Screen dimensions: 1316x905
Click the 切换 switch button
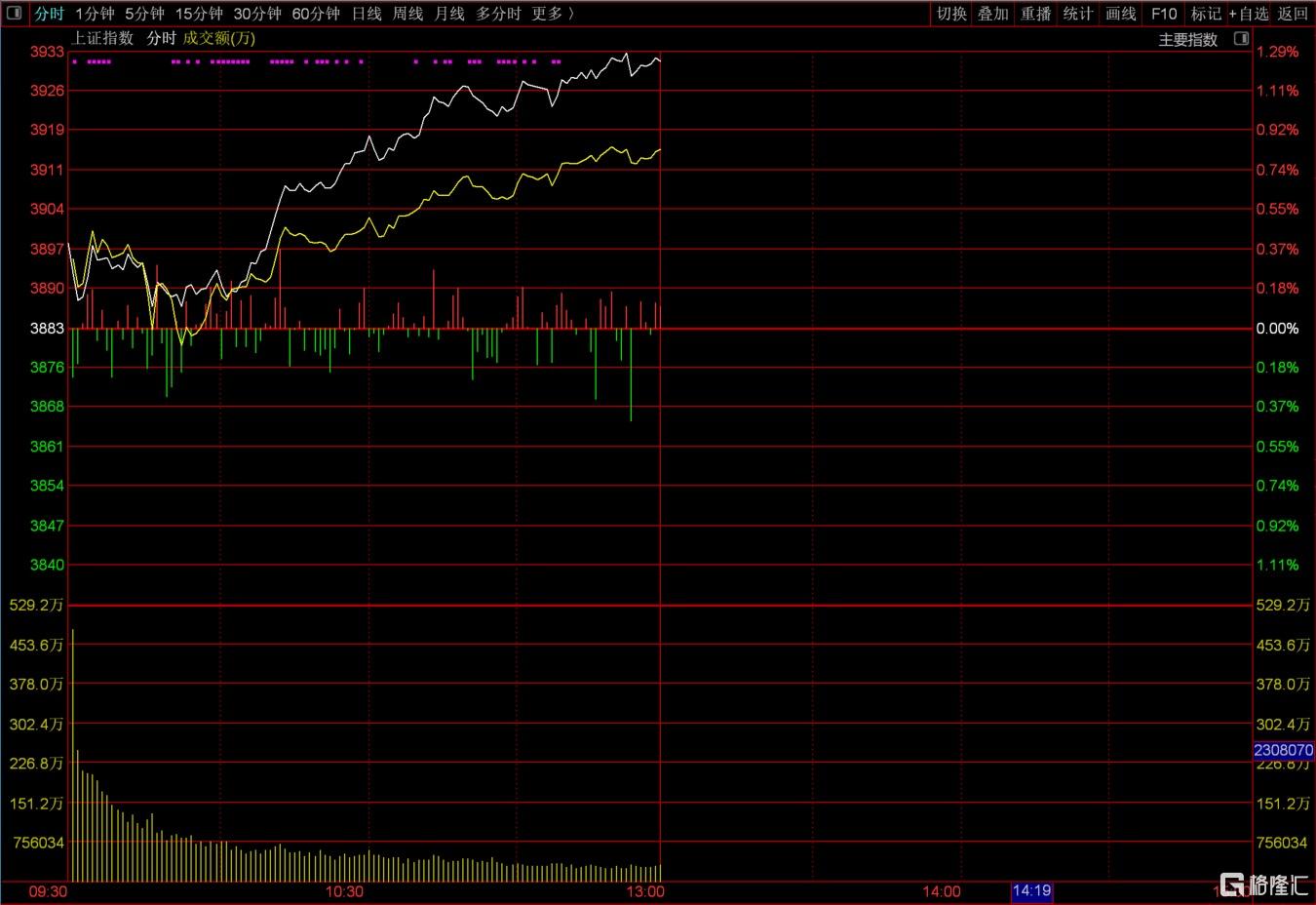[951, 14]
